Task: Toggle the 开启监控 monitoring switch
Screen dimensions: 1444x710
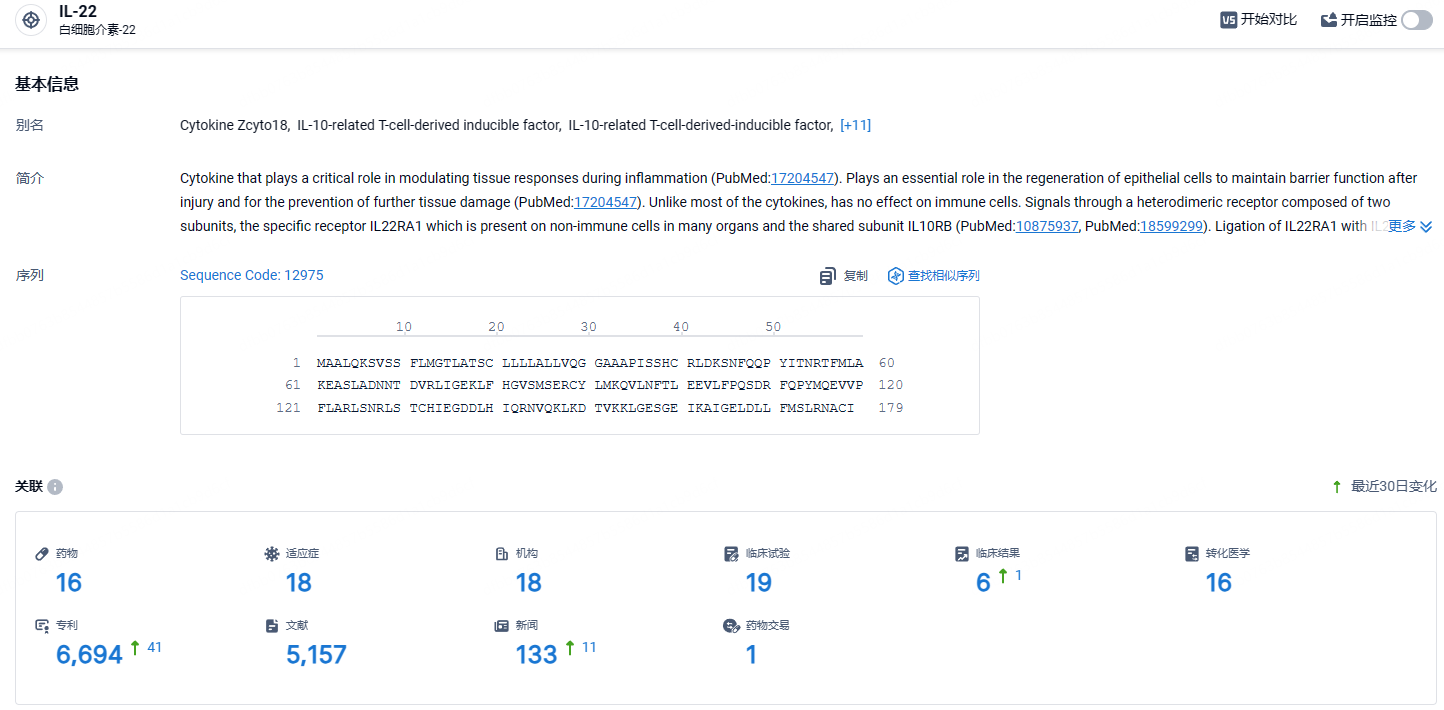Action: click(x=1416, y=20)
